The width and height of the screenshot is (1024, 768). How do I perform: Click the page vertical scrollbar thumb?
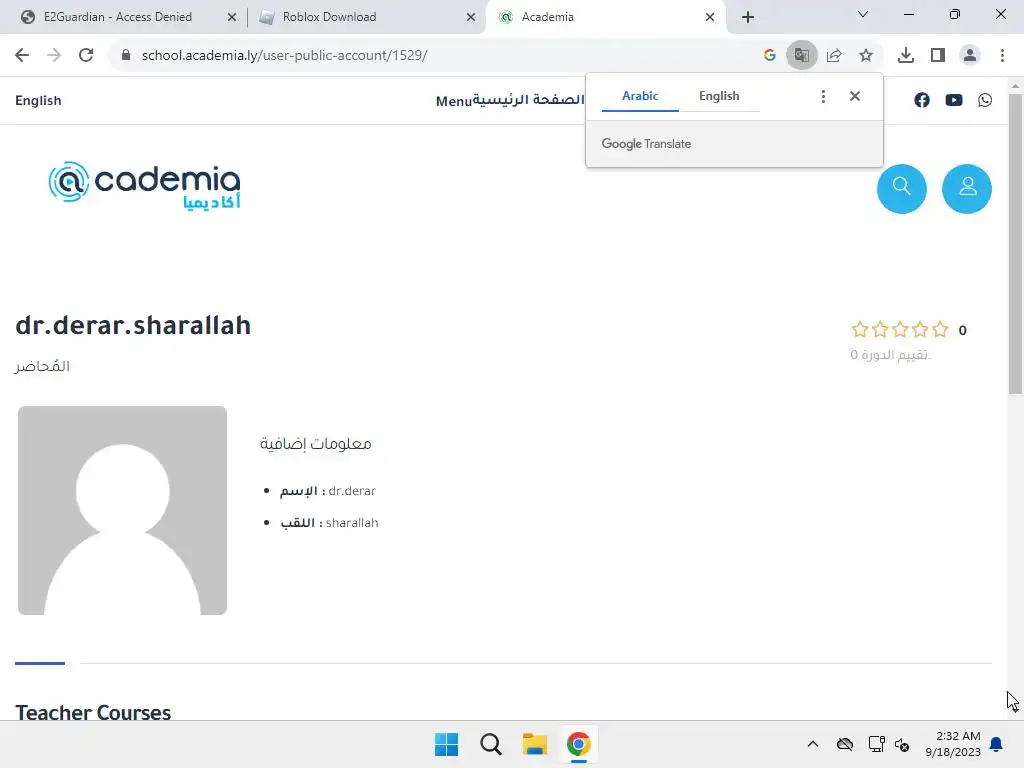pyautogui.click(x=1015, y=244)
